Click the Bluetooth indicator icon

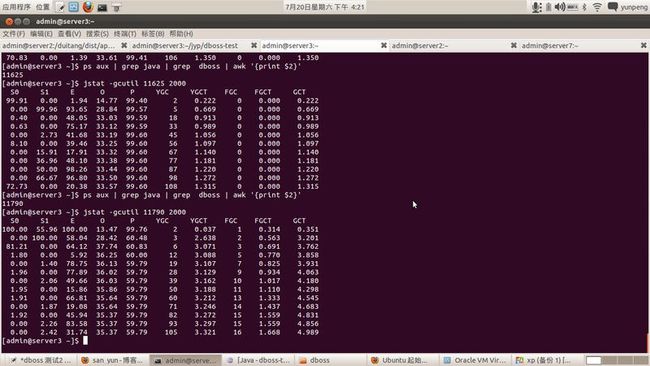point(585,7)
